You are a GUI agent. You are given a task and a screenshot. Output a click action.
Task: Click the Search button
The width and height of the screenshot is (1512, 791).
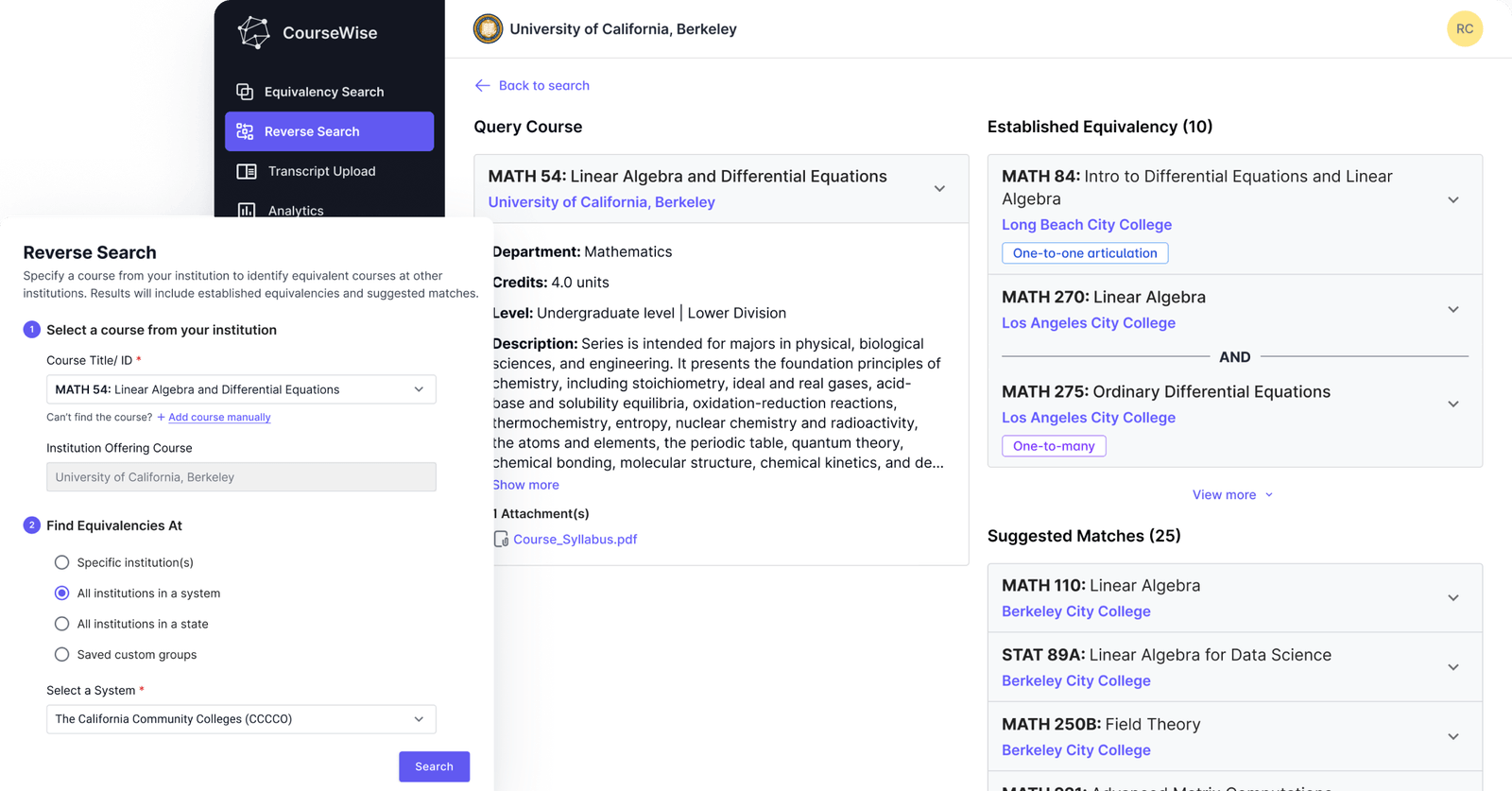(434, 766)
